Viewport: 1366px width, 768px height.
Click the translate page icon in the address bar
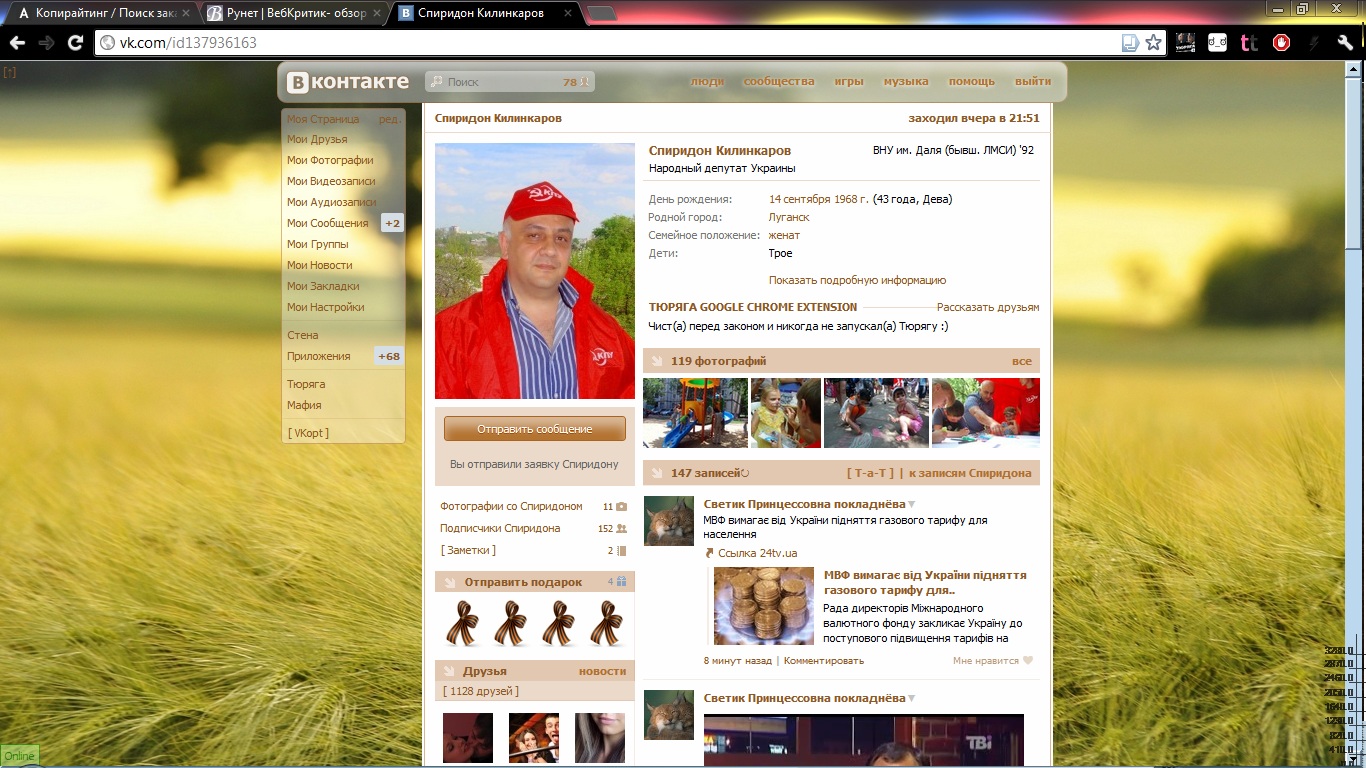tap(1130, 42)
